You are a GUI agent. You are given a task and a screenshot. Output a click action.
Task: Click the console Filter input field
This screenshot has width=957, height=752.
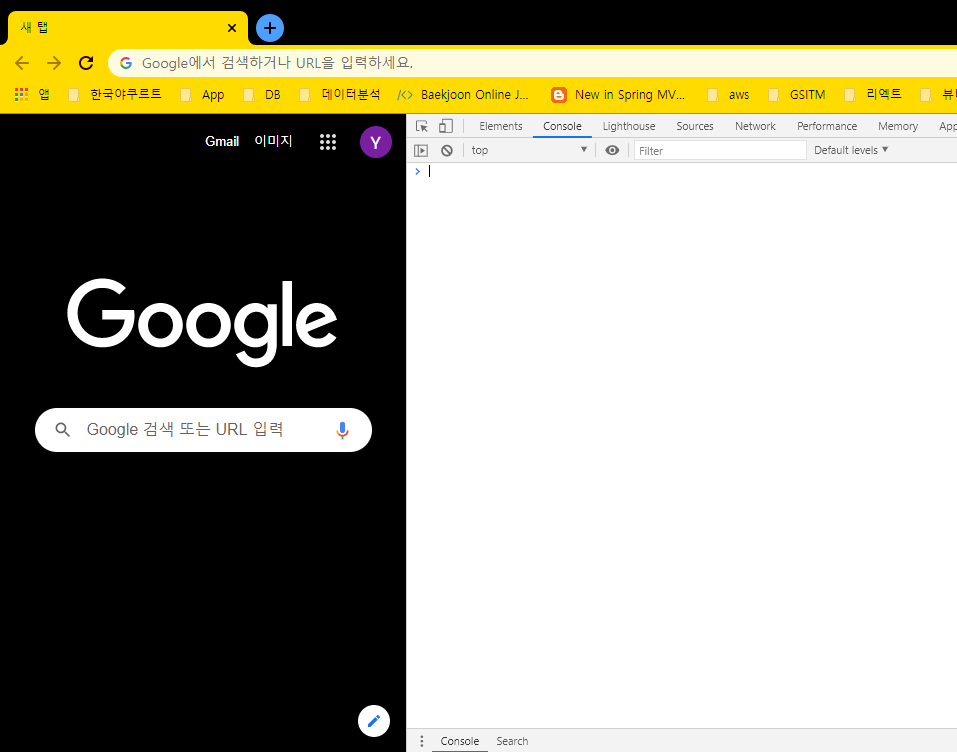click(720, 151)
